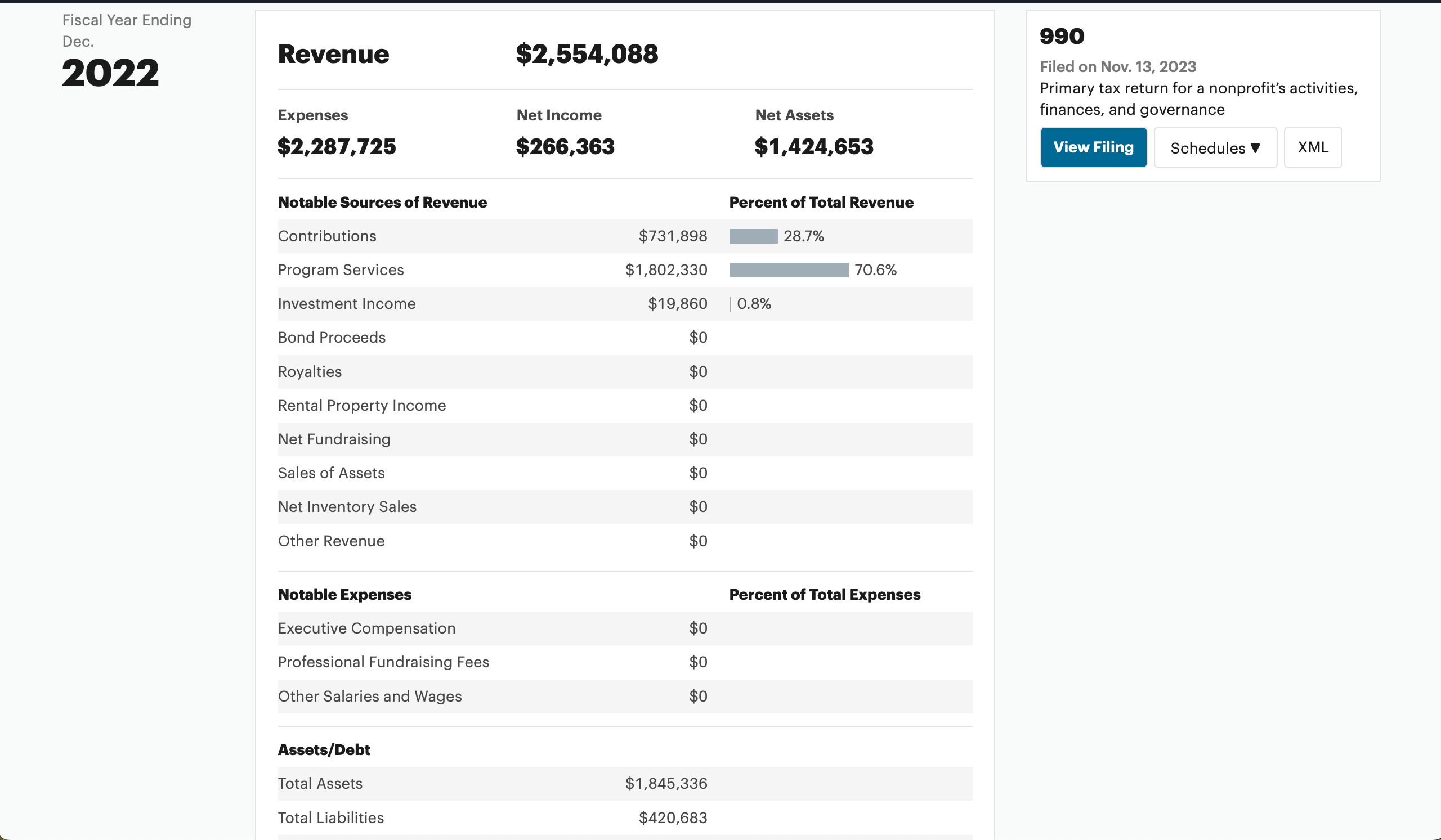Click the Other Revenue row label
The height and width of the screenshot is (840, 1441).
331,541
